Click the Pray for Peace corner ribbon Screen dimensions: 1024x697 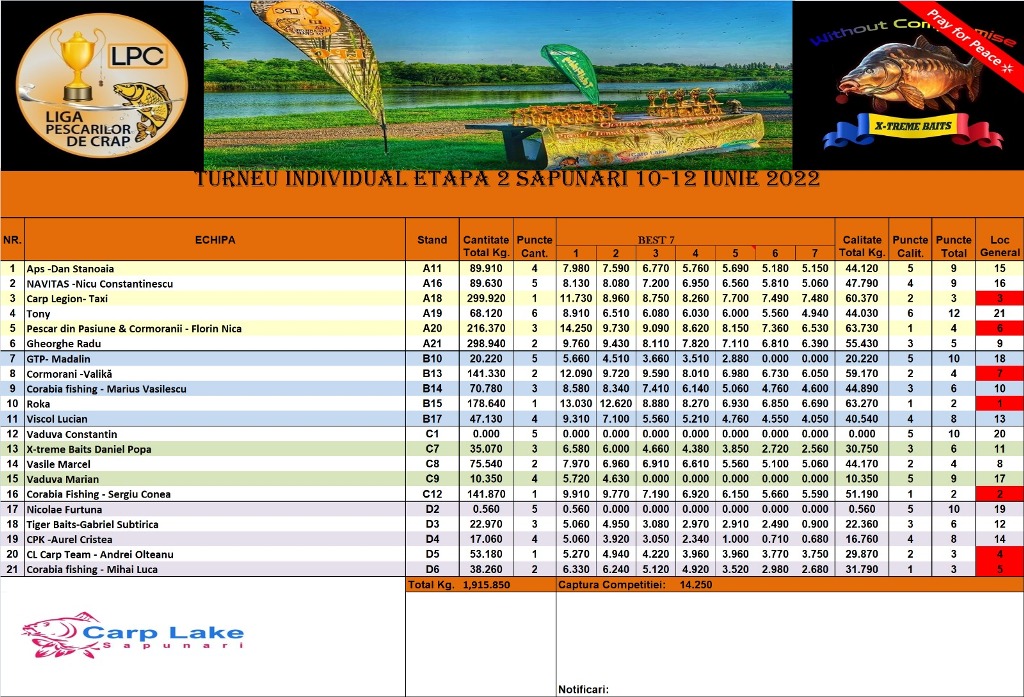tap(973, 43)
